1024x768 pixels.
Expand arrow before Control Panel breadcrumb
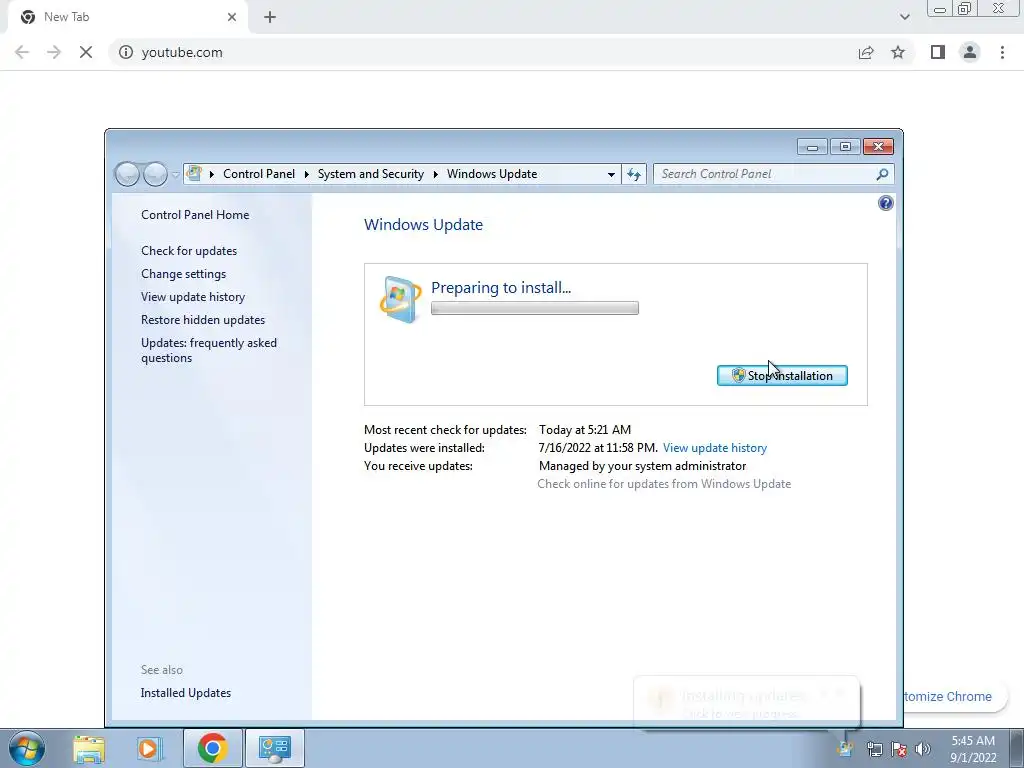click(212, 174)
